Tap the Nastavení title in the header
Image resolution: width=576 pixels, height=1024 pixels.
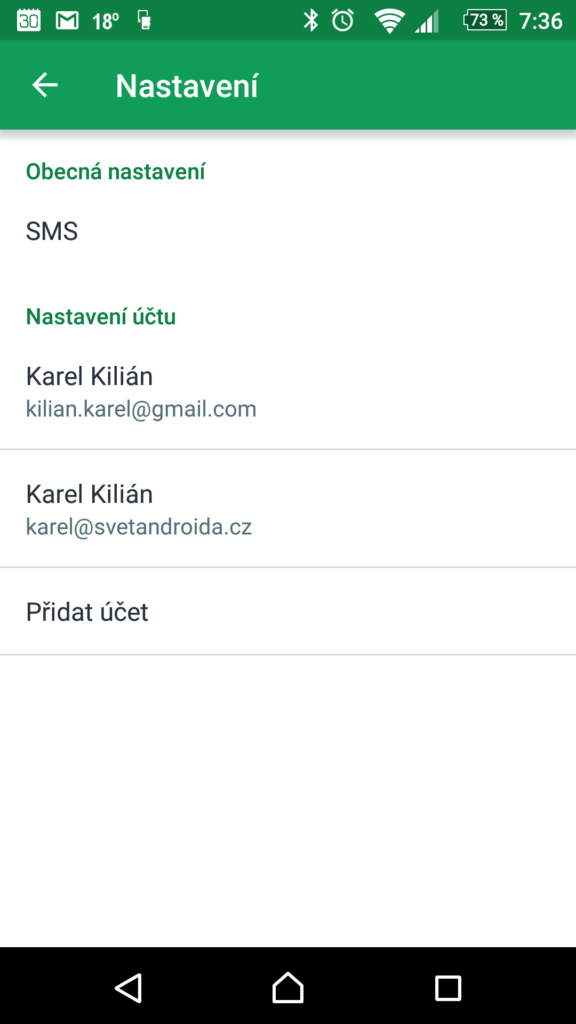tap(187, 86)
